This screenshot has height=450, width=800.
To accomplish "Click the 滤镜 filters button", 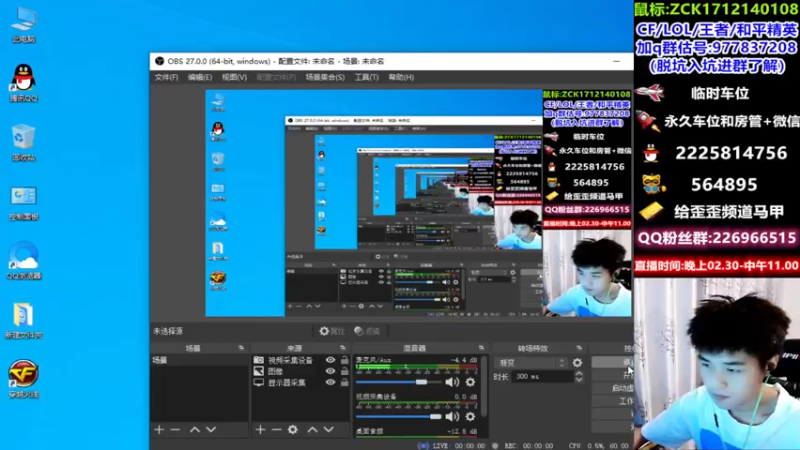I will click(367, 331).
